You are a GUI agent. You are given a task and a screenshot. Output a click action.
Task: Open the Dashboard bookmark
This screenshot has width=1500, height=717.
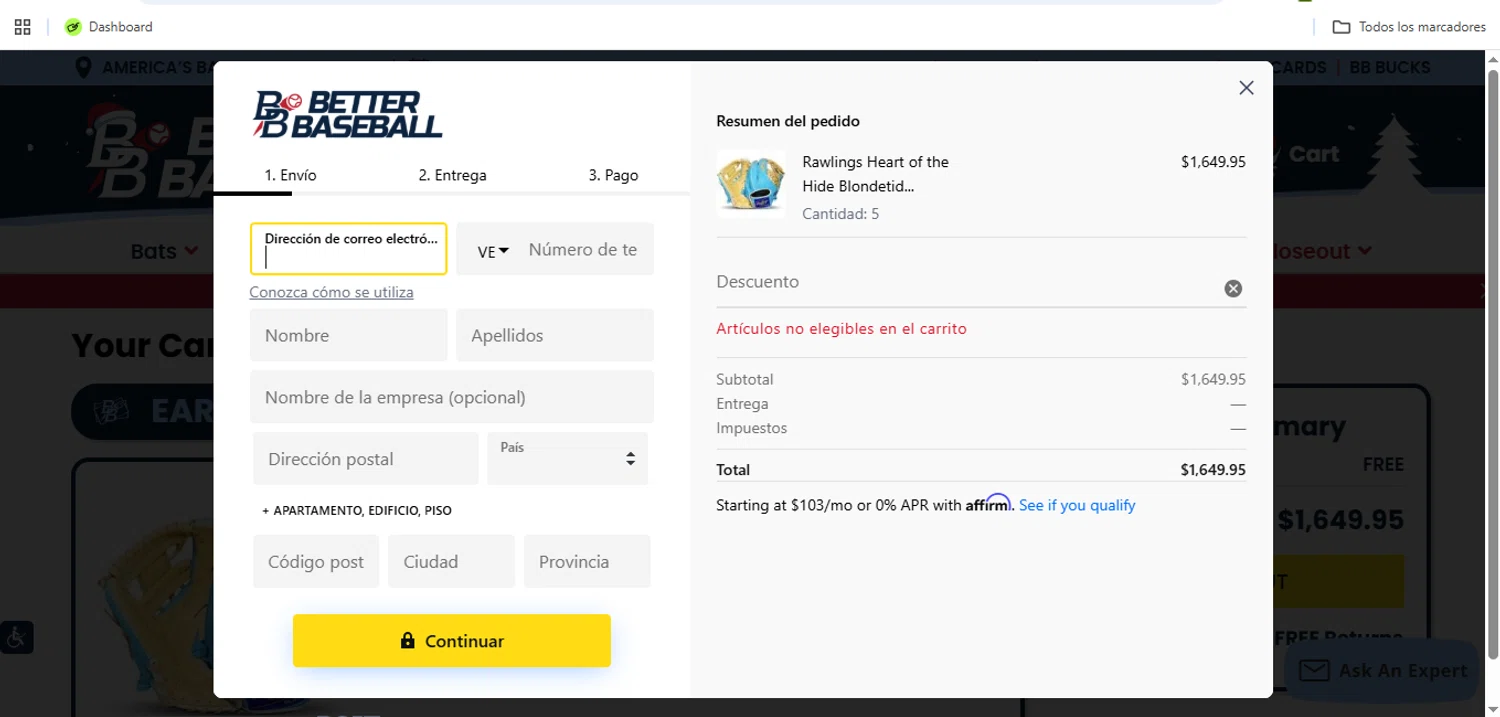[x=109, y=27]
